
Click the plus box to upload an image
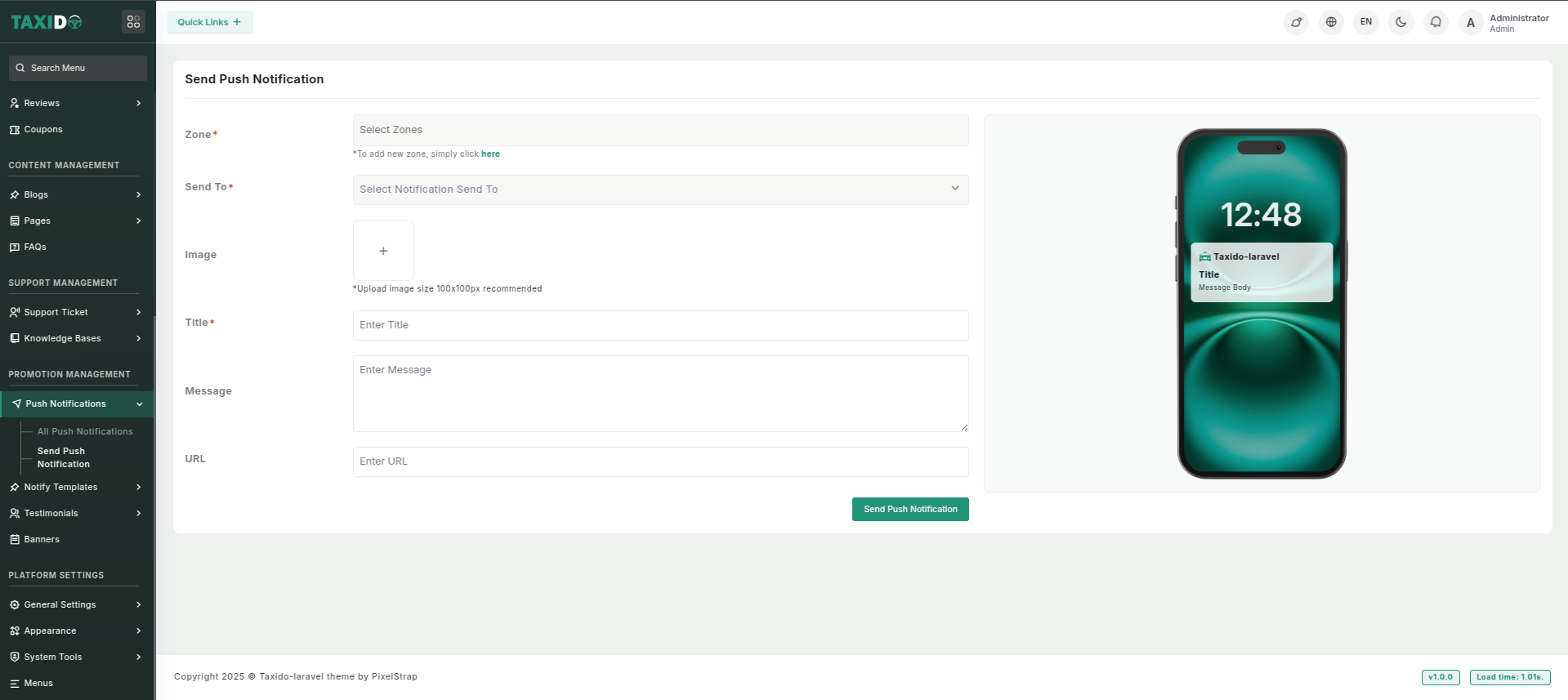click(x=383, y=251)
